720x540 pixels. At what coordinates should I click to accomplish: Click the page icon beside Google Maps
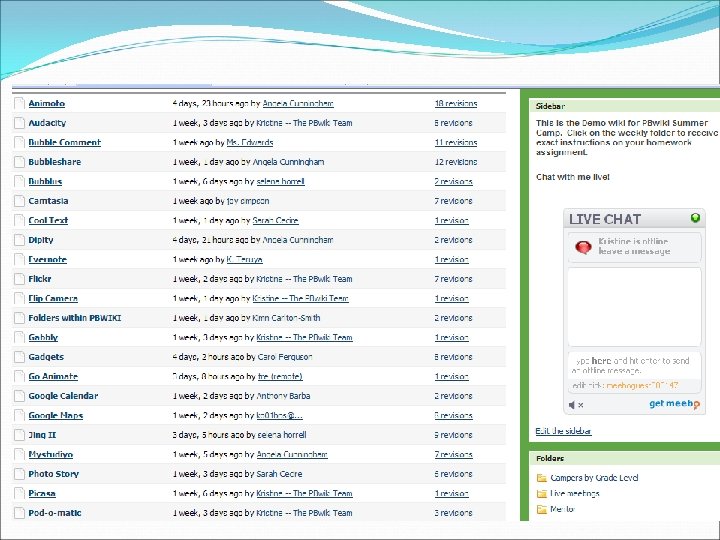tap(19, 416)
